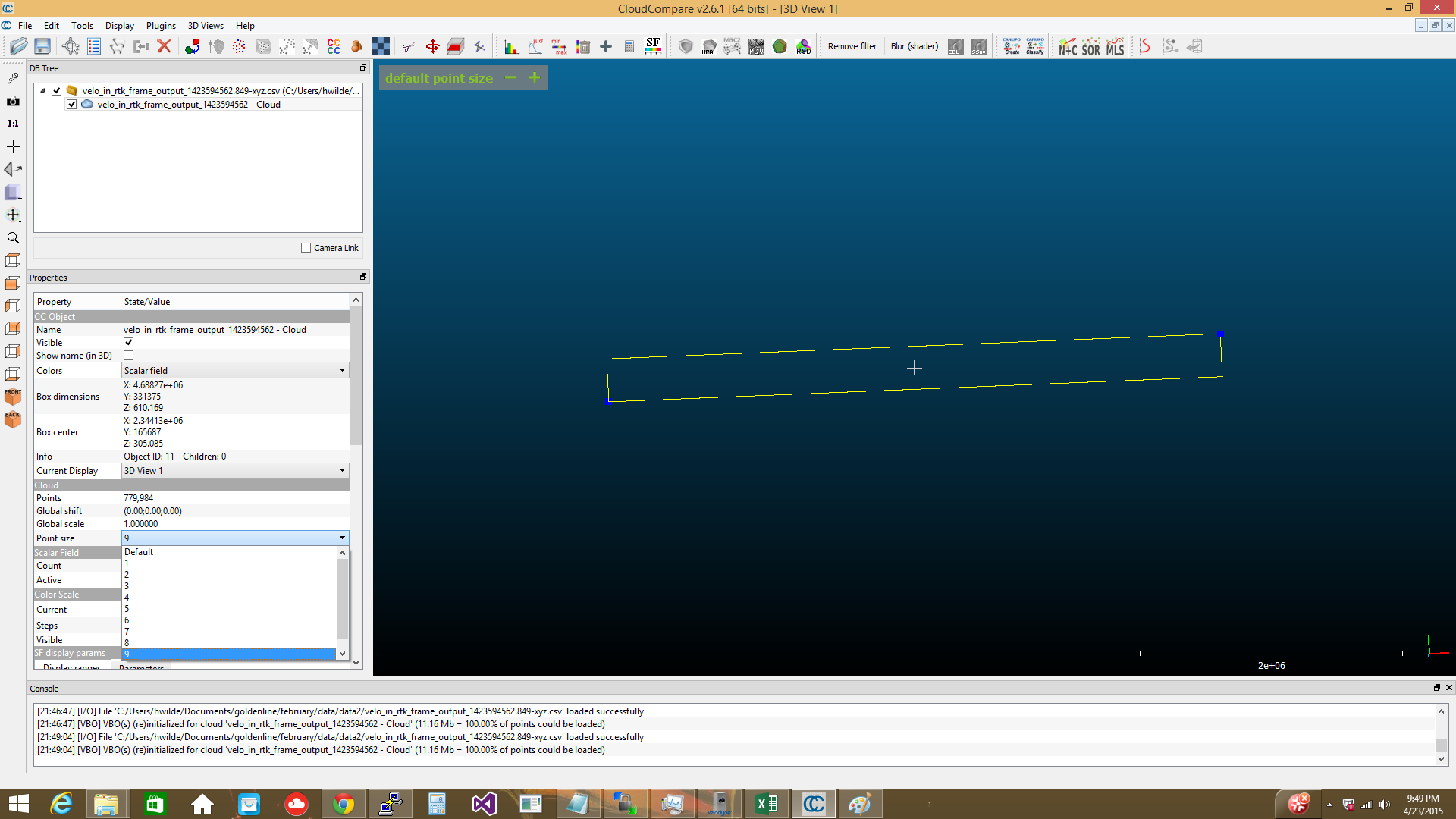
Task: Increase point size with the plus overlay button
Action: coord(534,77)
